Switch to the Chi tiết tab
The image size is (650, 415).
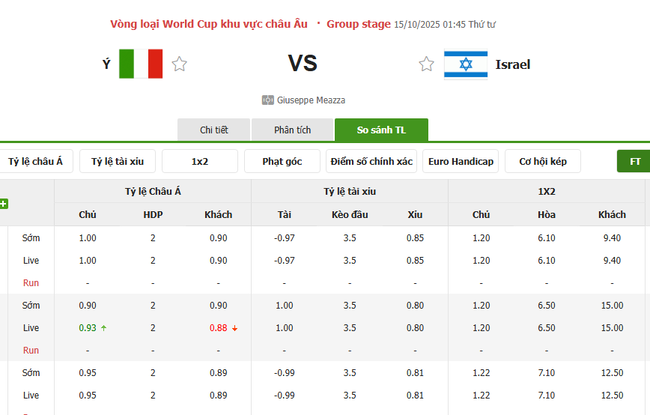click(213, 130)
